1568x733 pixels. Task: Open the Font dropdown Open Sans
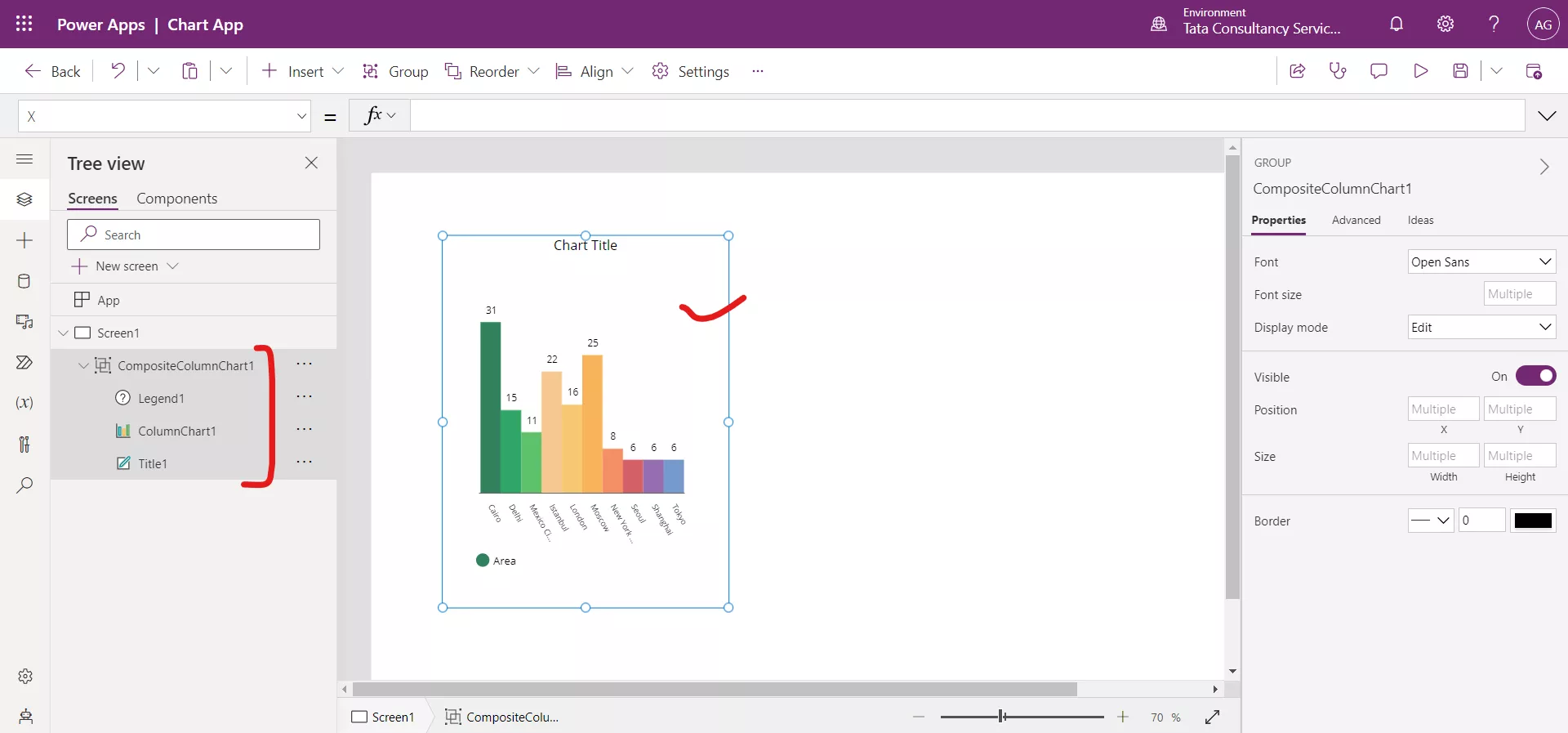[1481, 261]
